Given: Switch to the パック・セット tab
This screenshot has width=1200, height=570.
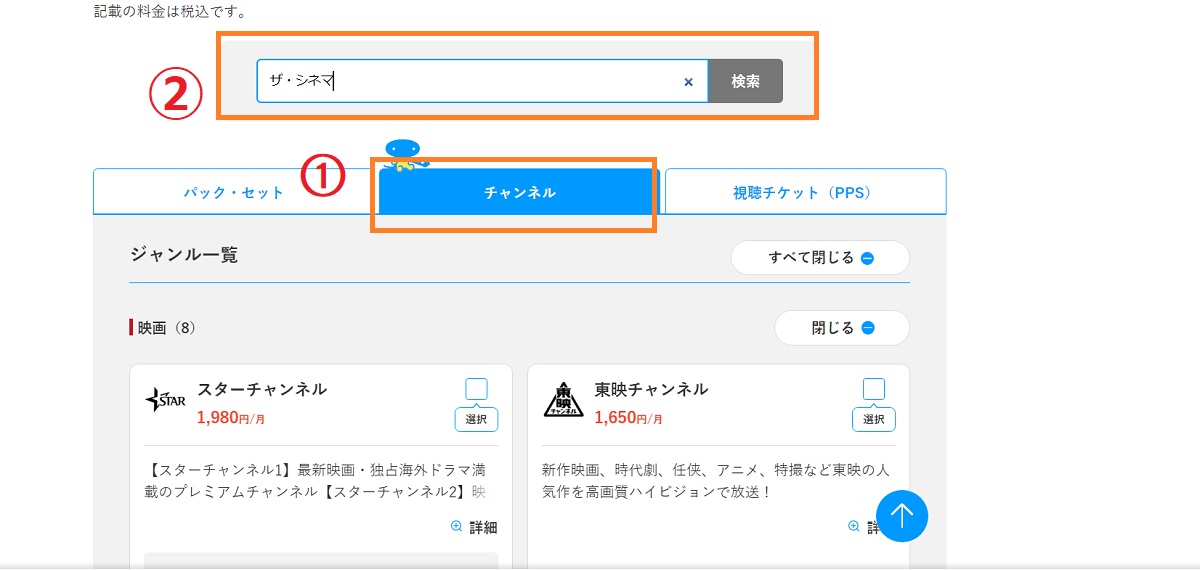Looking at the screenshot, I should (x=234, y=192).
